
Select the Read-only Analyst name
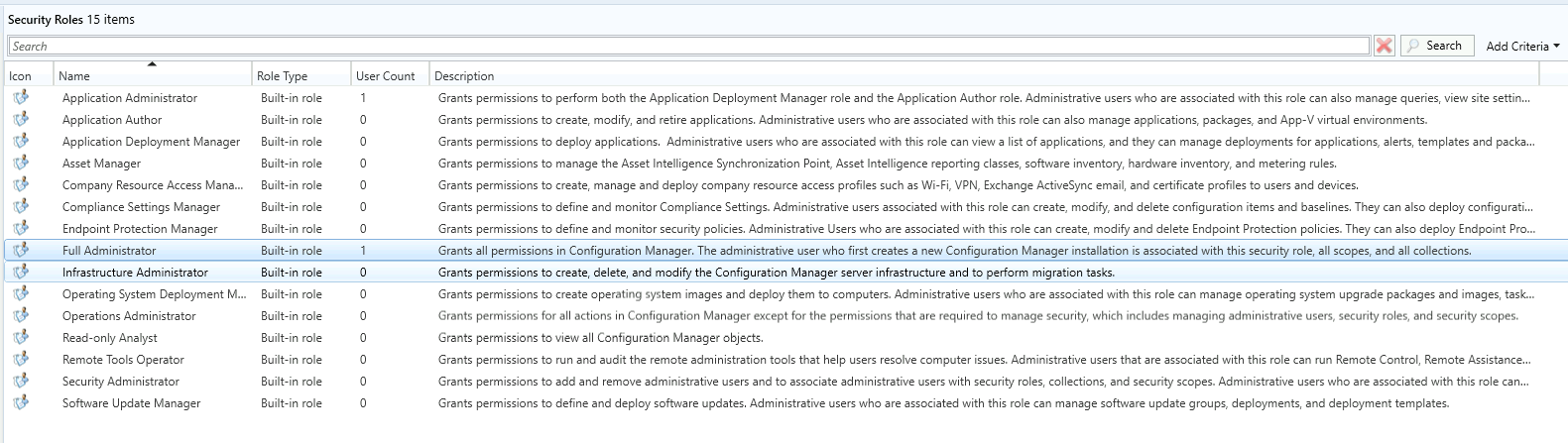click(x=110, y=338)
